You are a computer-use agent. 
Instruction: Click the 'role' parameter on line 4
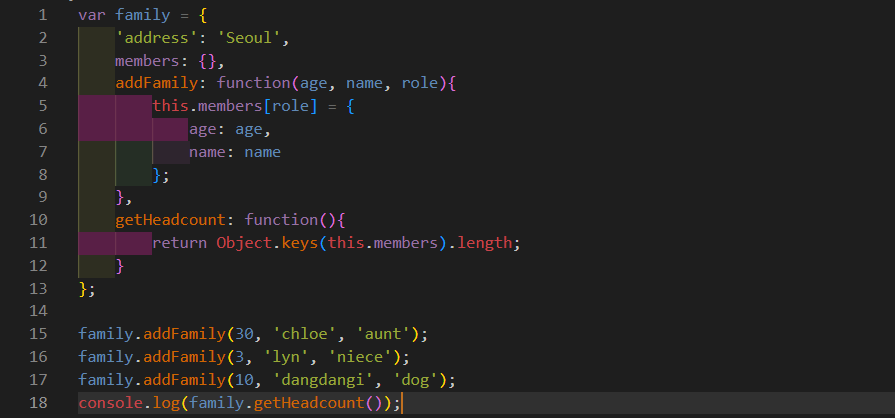pyautogui.click(x=420, y=83)
